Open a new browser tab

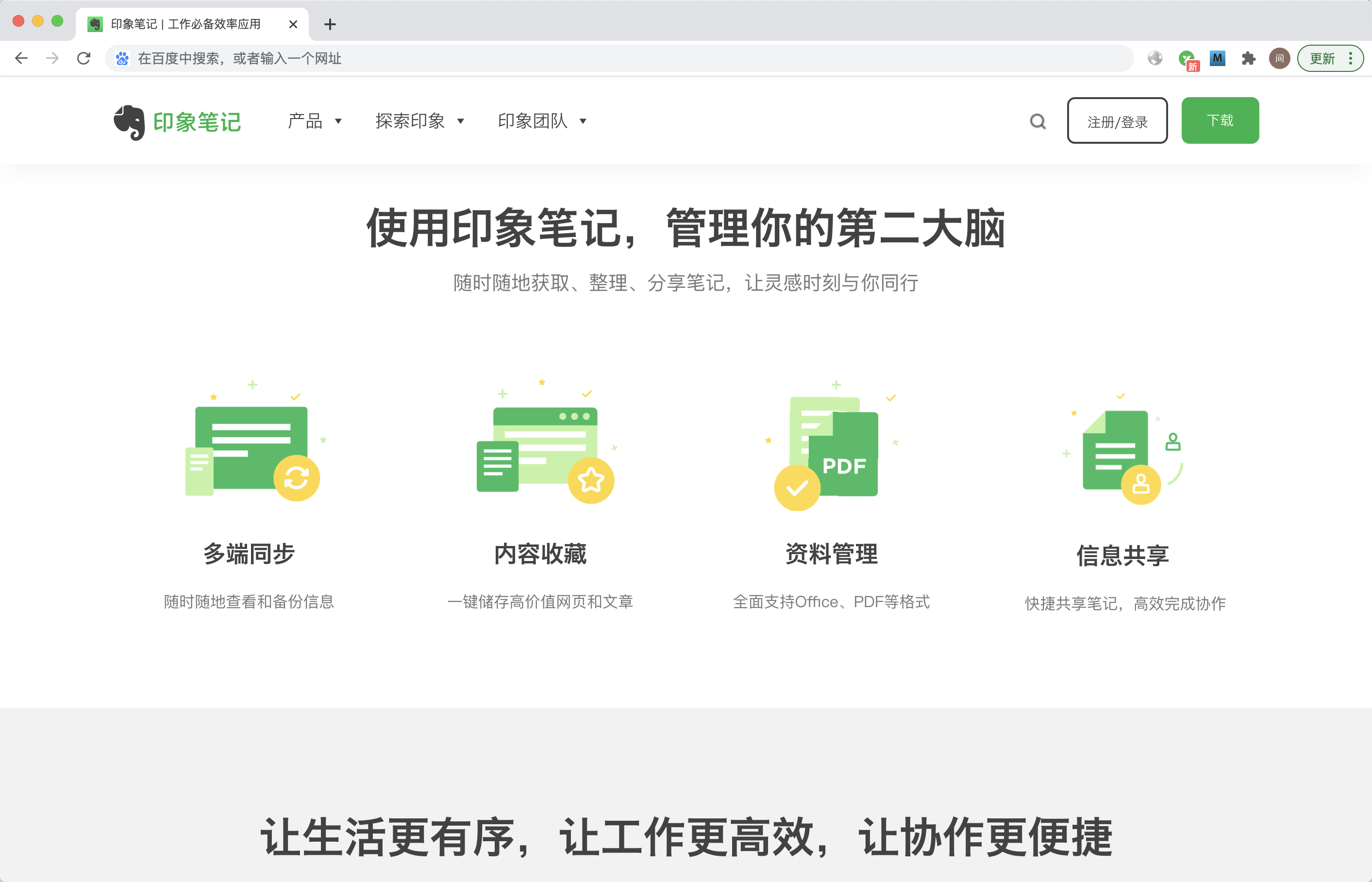pos(330,24)
